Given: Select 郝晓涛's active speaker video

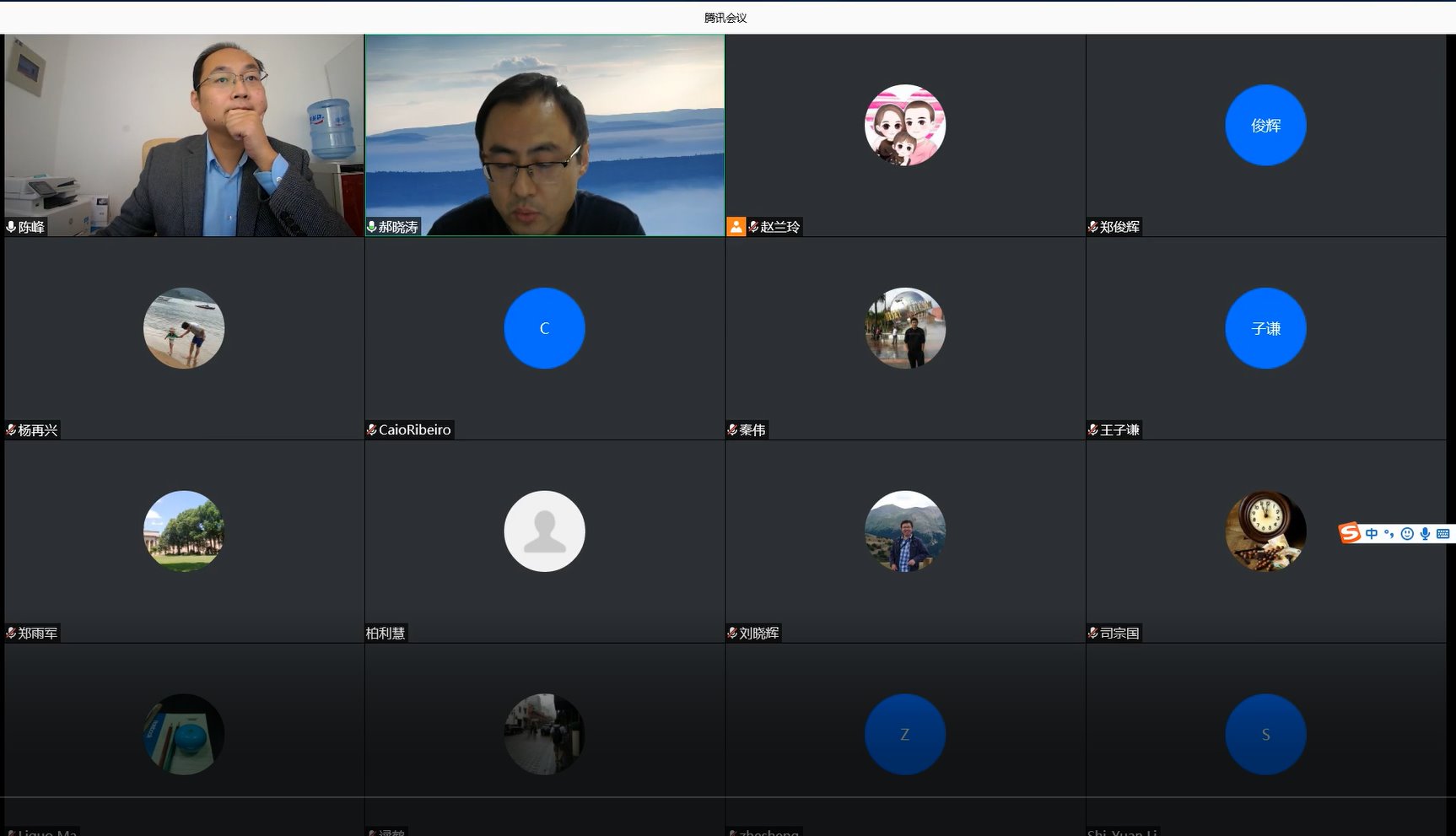Looking at the screenshot, I should click(544, 135).
